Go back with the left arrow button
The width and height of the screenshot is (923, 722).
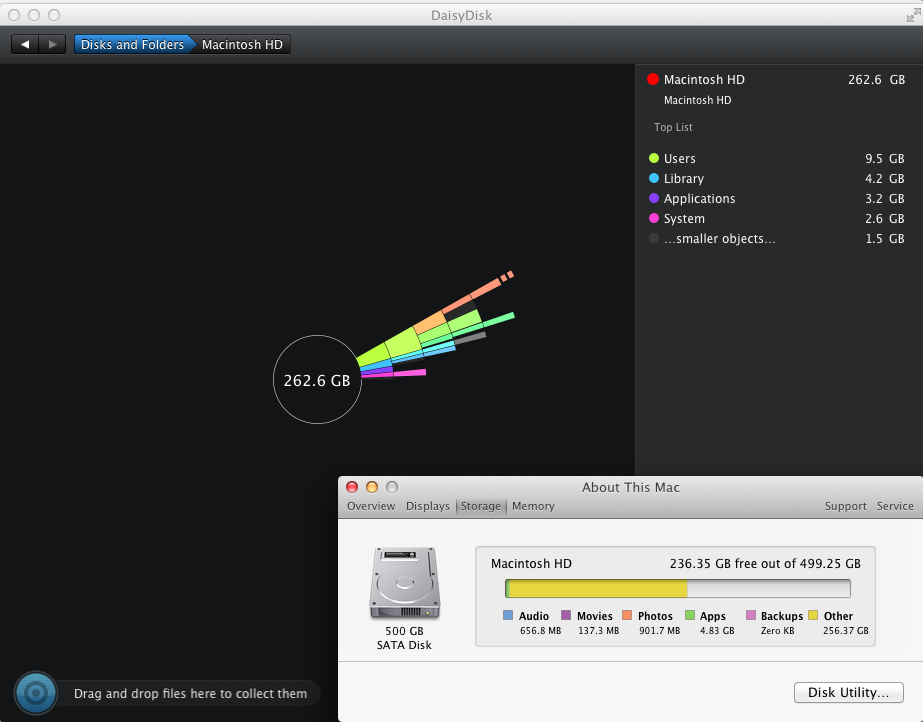[x=25, y=45]
